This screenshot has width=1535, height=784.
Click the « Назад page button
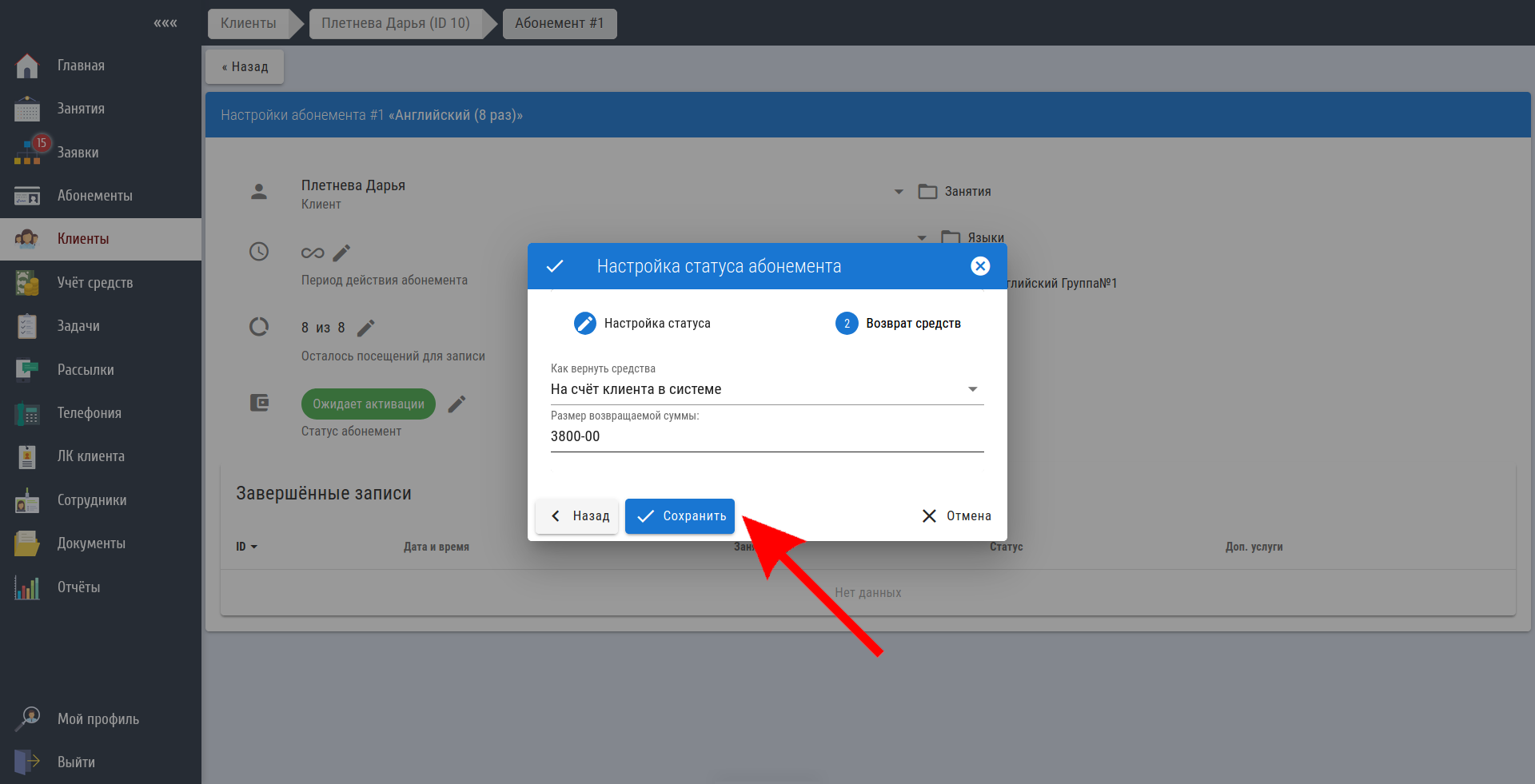point(245,67)
